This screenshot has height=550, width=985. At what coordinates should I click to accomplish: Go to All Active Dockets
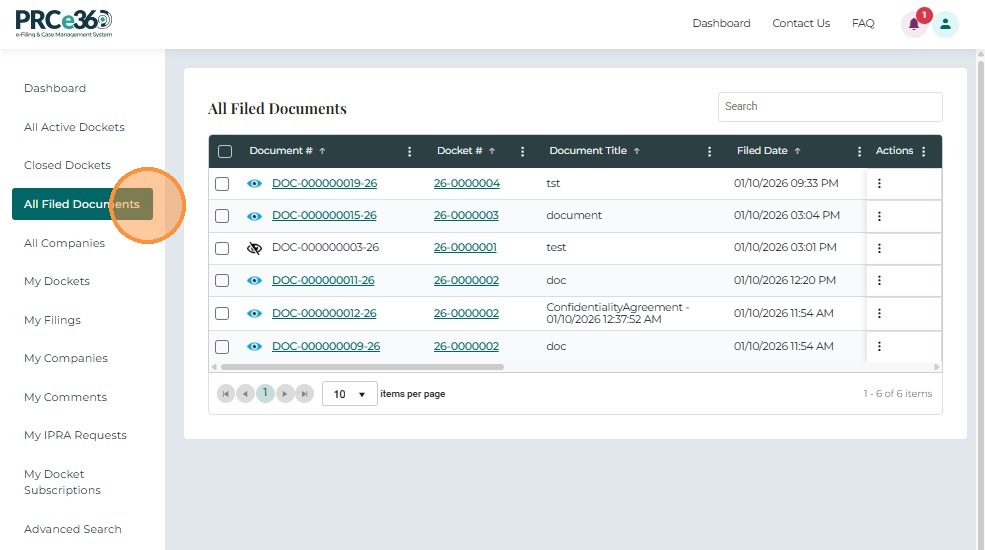click(74, 127)
